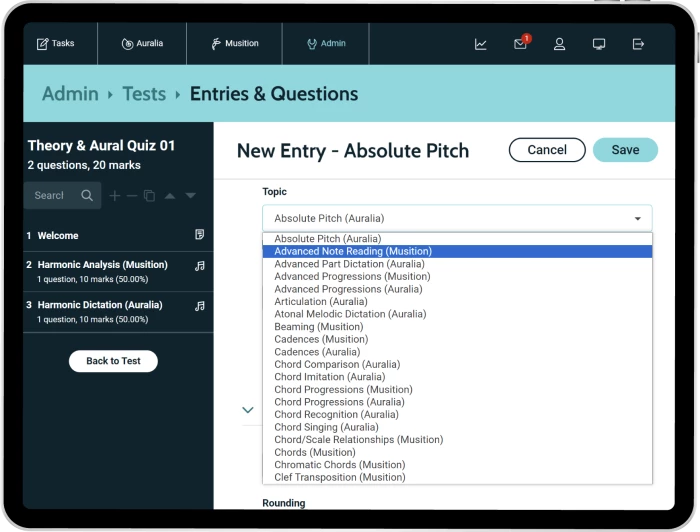Expand the chevron section below the Topic field

(248, 410)
